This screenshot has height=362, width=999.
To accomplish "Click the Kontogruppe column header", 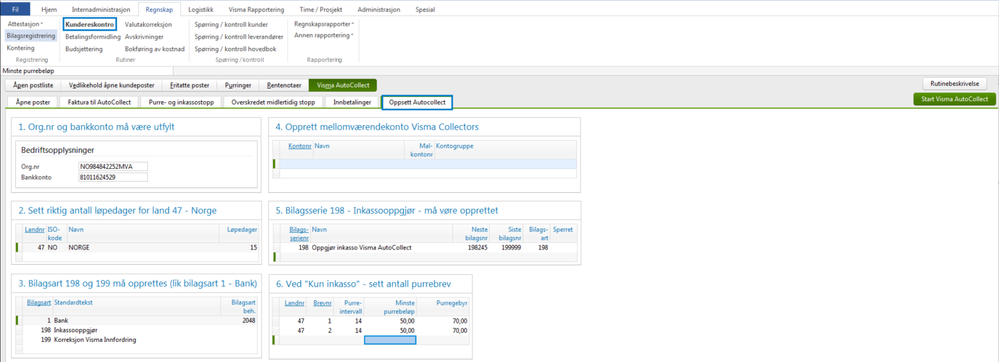I will [x=454, y=146].
